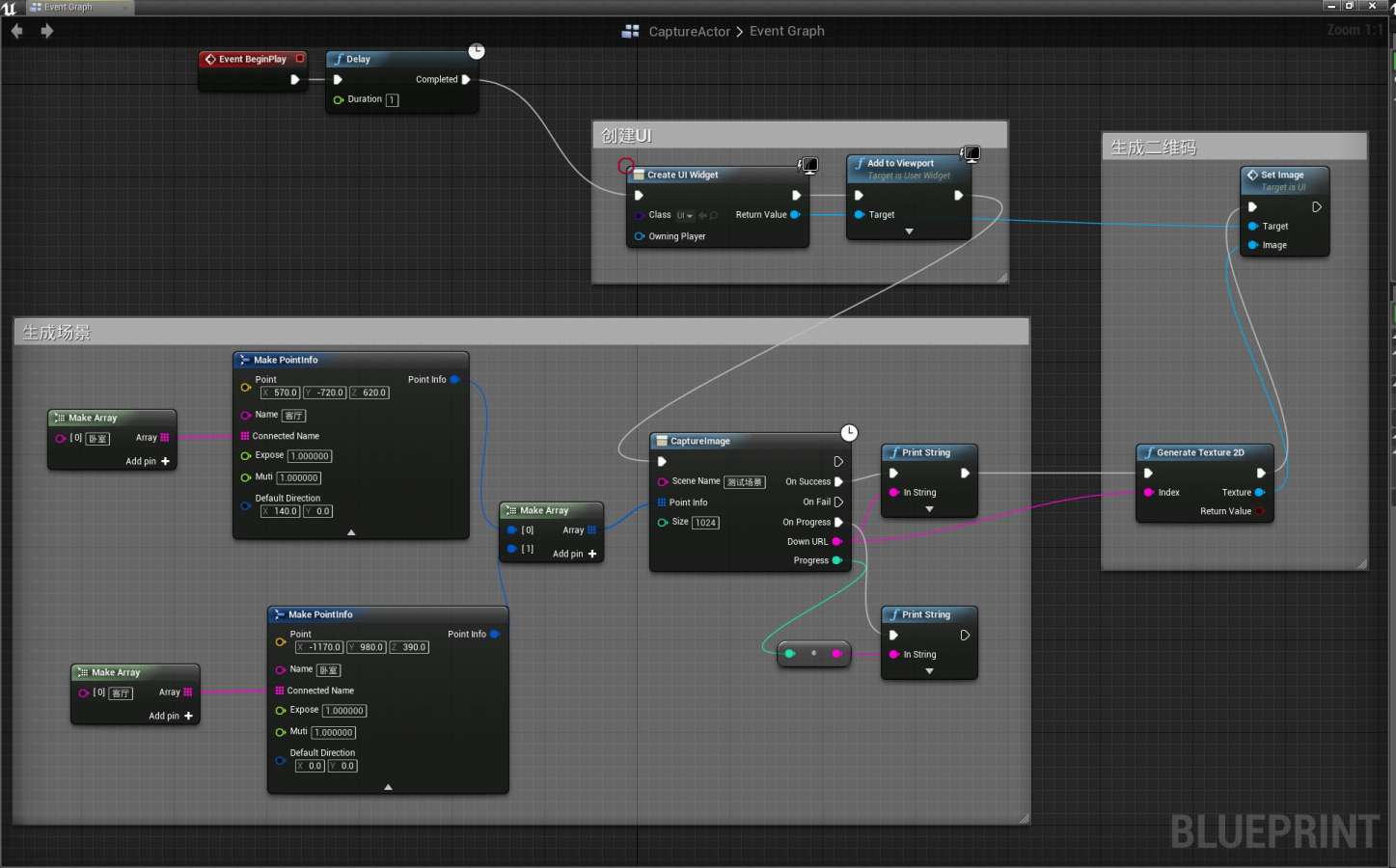This screenshot has height=868, width=1396.
Task: Select the CaptureImage node title
Action: pyautogui.click(x=700, y=441)
